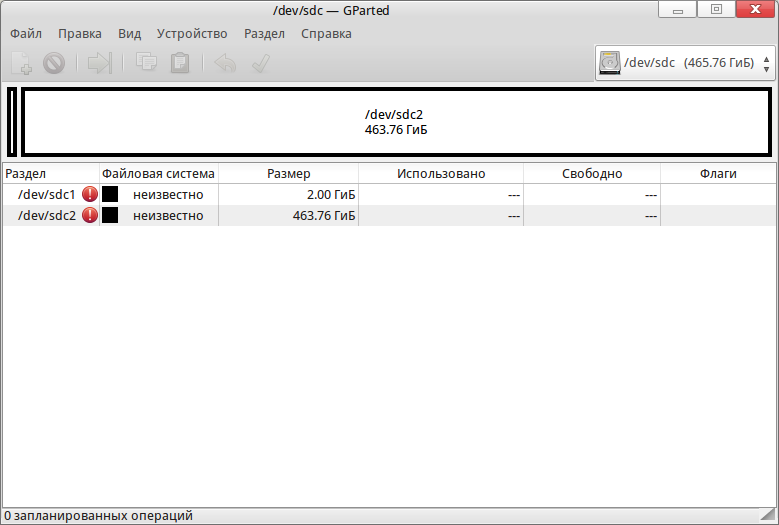Sort by the Использовано column header

click(x=441, y=173)
